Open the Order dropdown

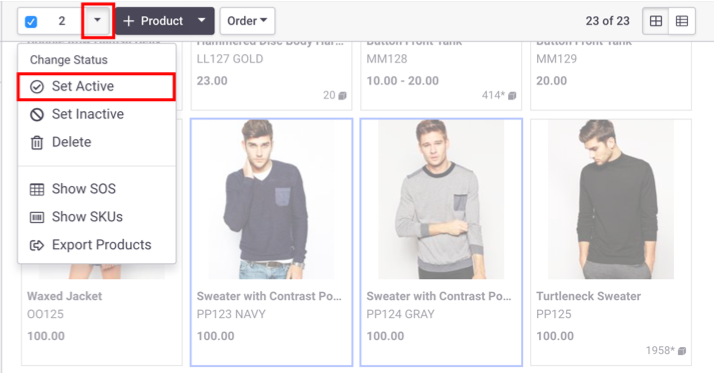pyautogui.click(x=247, y=21)
